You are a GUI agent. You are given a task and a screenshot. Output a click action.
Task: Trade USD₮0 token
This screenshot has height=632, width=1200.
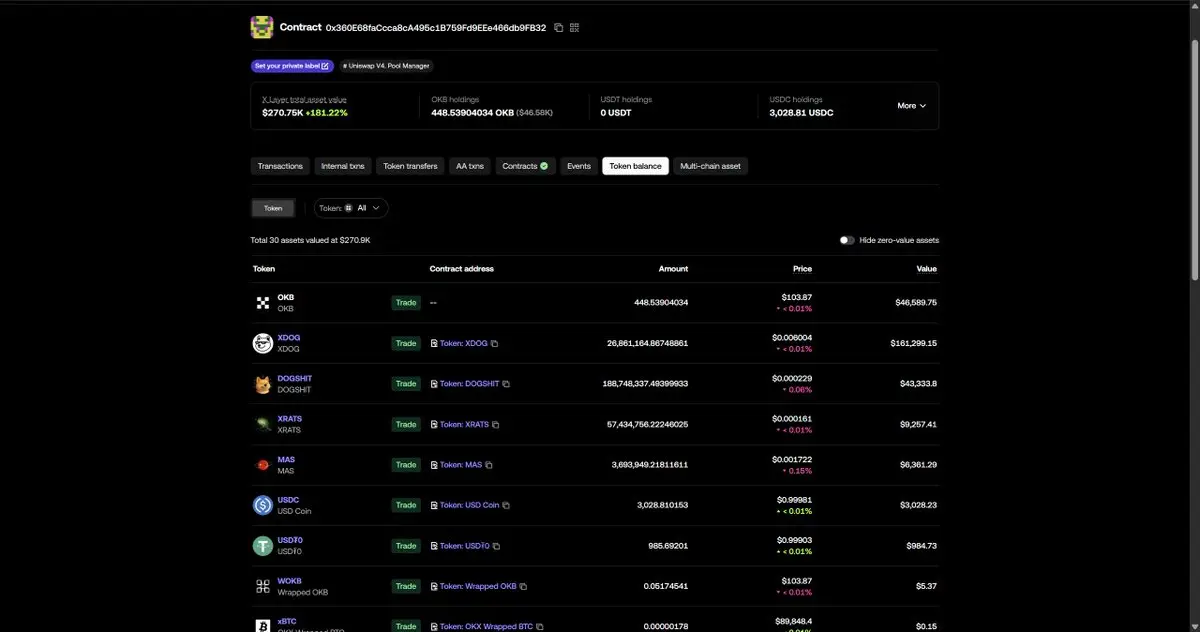tap(406, 546)
